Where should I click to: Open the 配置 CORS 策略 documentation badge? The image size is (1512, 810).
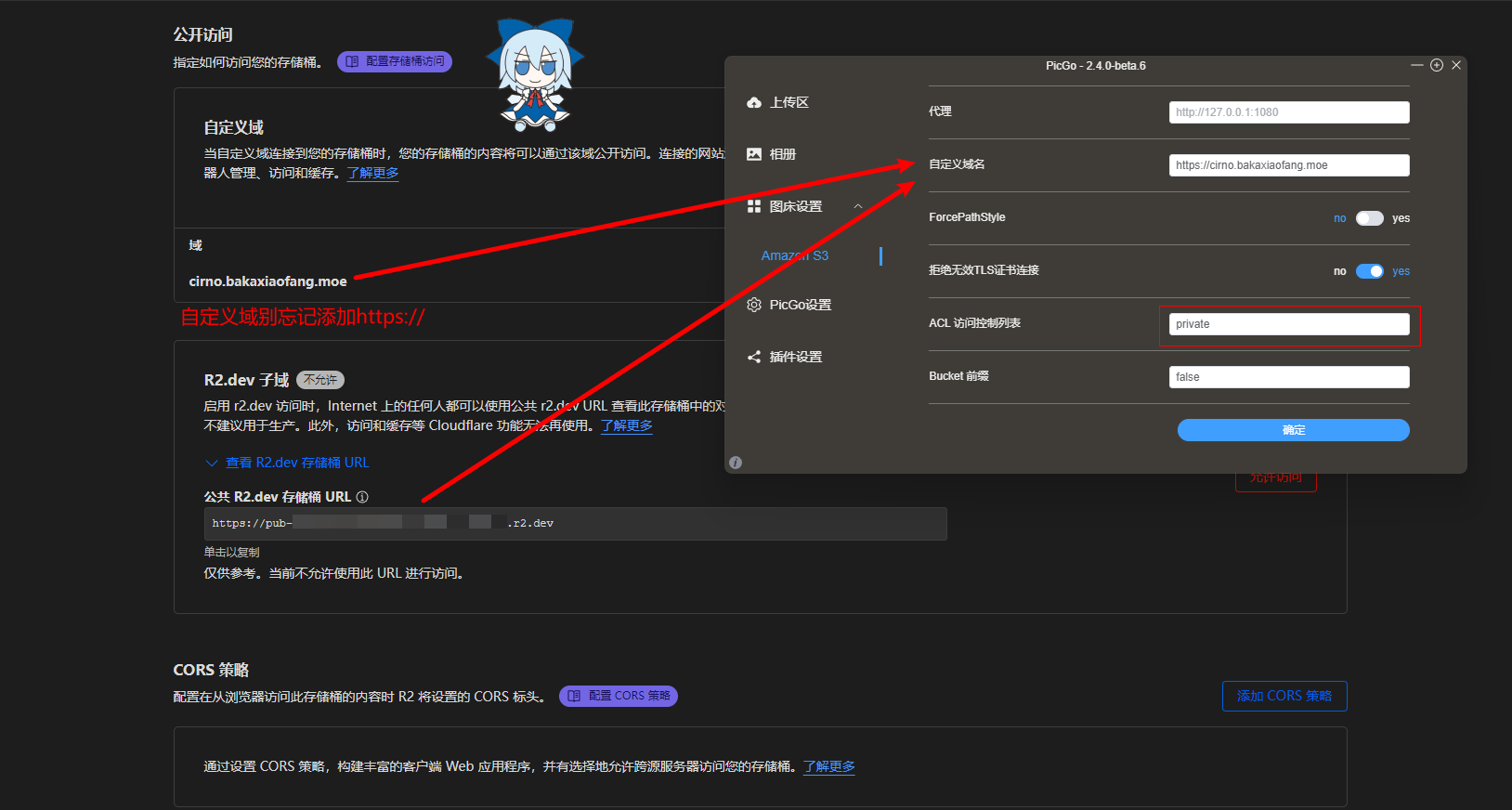(619, 696)
